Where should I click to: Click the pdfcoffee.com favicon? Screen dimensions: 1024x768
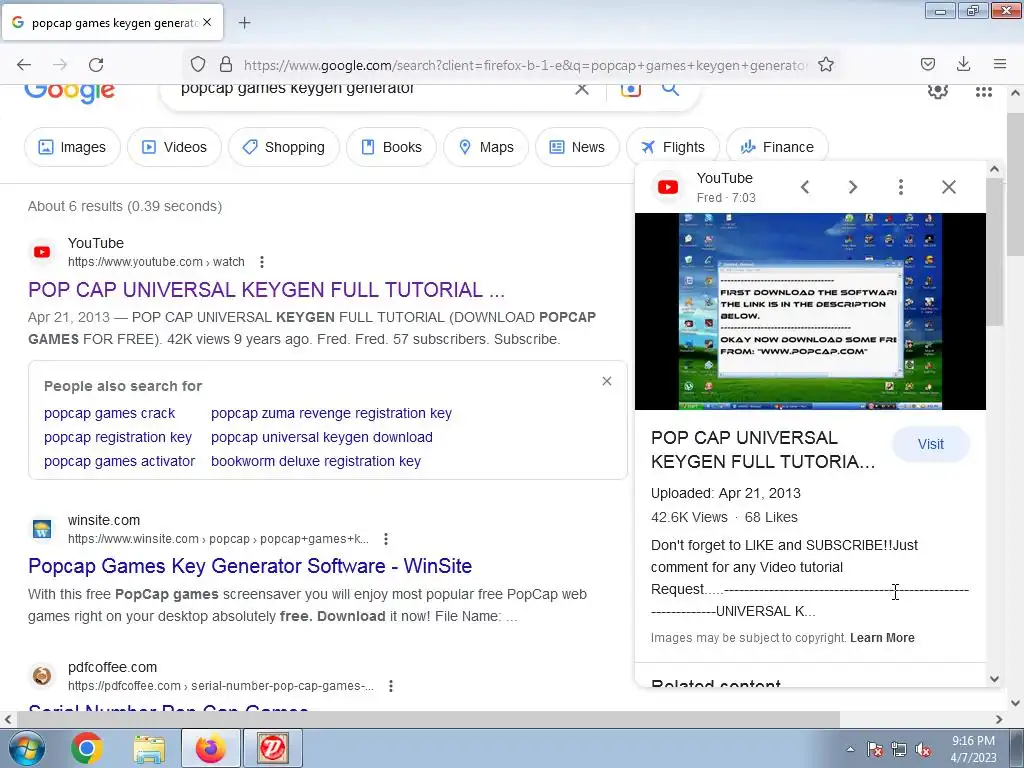[x=42, y=676]
